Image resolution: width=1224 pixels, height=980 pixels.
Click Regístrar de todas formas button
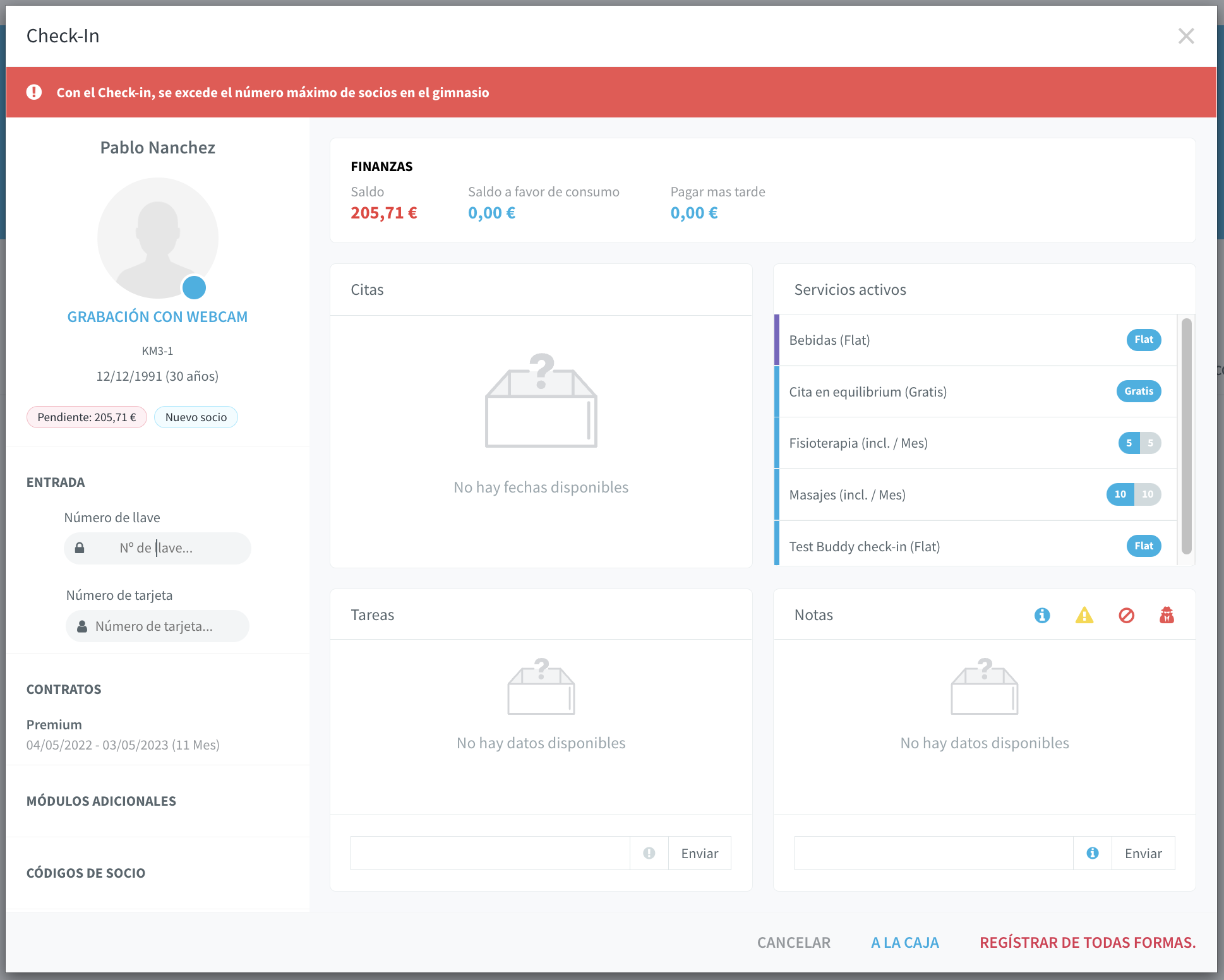point(1088,943)
